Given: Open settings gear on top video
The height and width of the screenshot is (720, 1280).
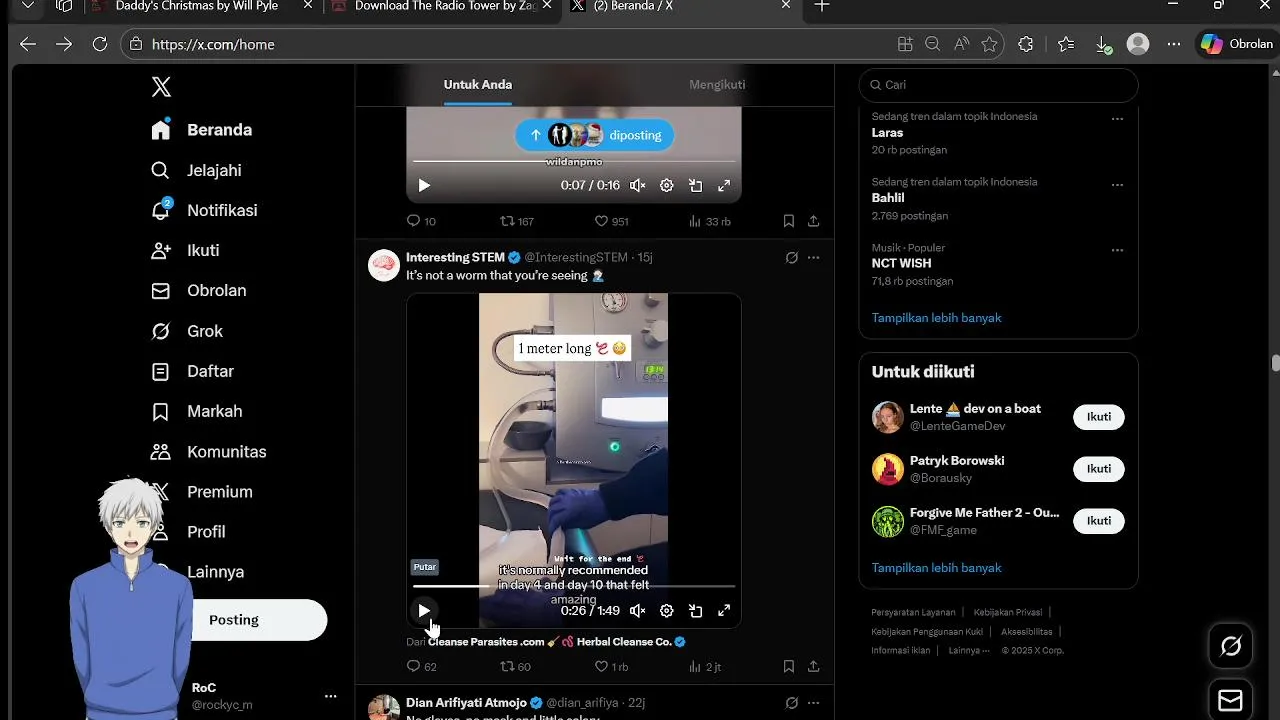Looking at the screenshot, I should [667, 185].
